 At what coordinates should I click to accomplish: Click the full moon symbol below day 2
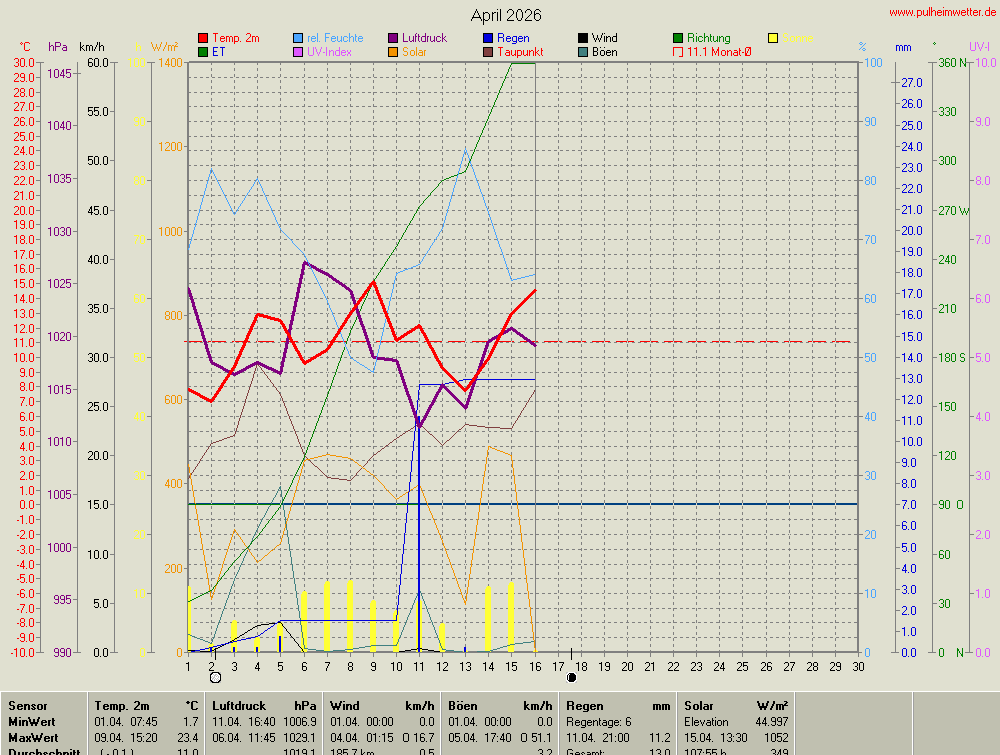[x=215, y=677]
